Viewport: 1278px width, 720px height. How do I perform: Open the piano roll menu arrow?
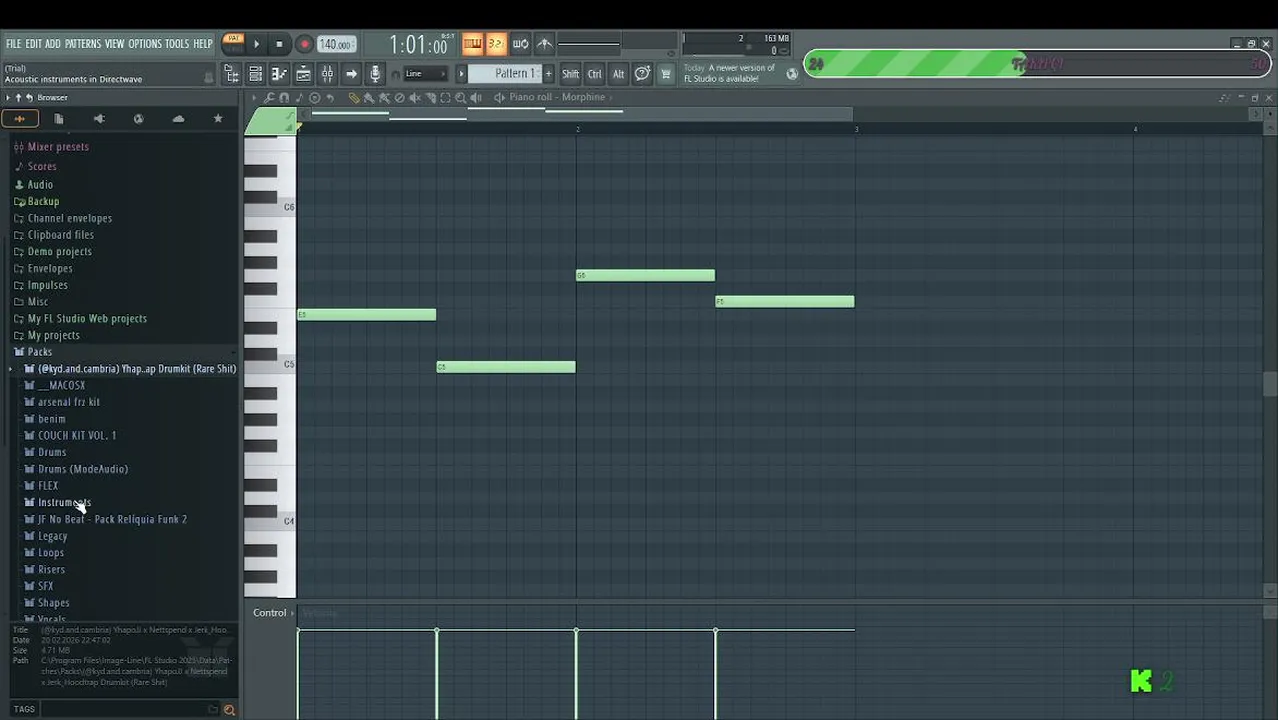click(254, 98)
